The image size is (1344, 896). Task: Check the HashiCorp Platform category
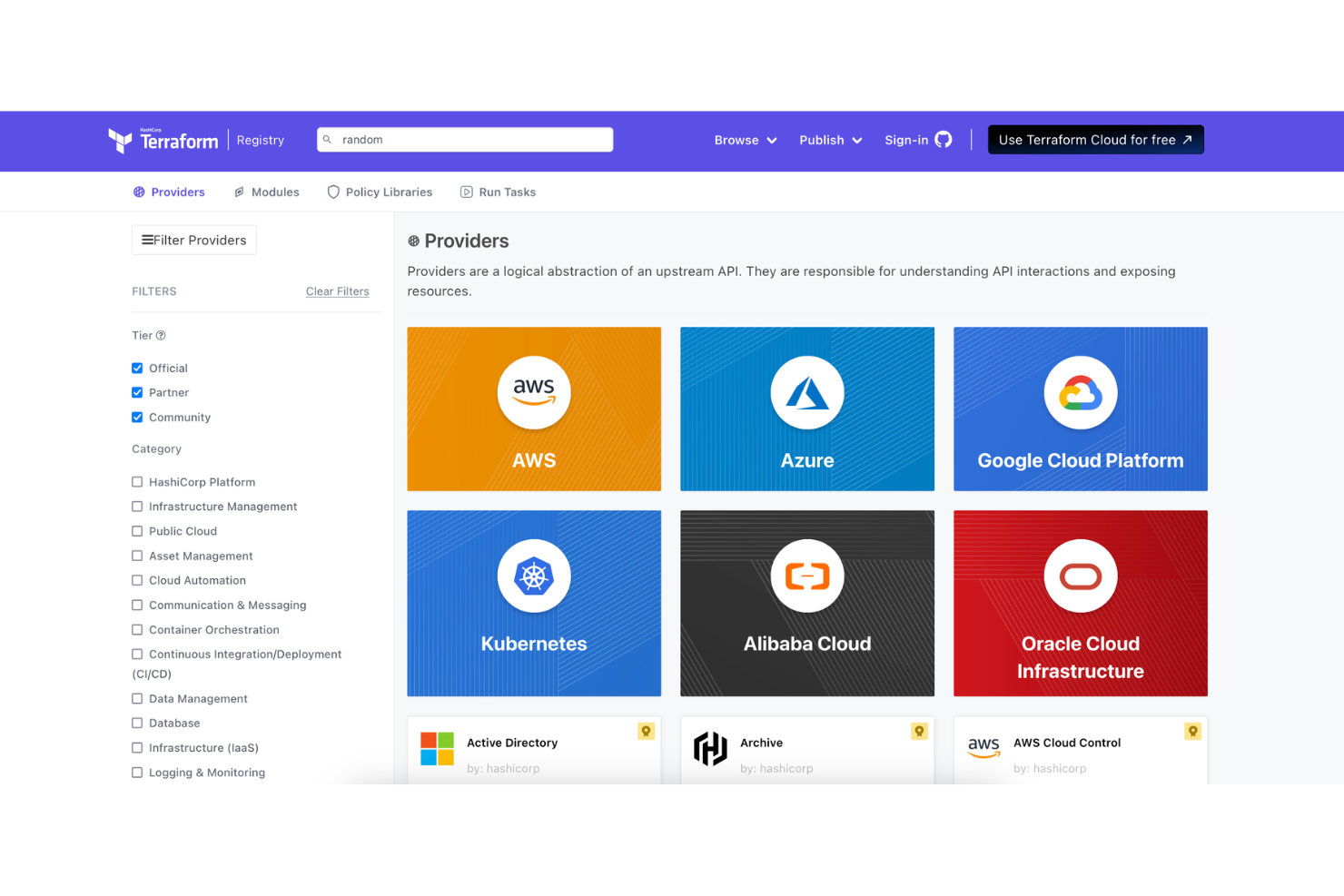pyautogui.click(x=137, y=483)
